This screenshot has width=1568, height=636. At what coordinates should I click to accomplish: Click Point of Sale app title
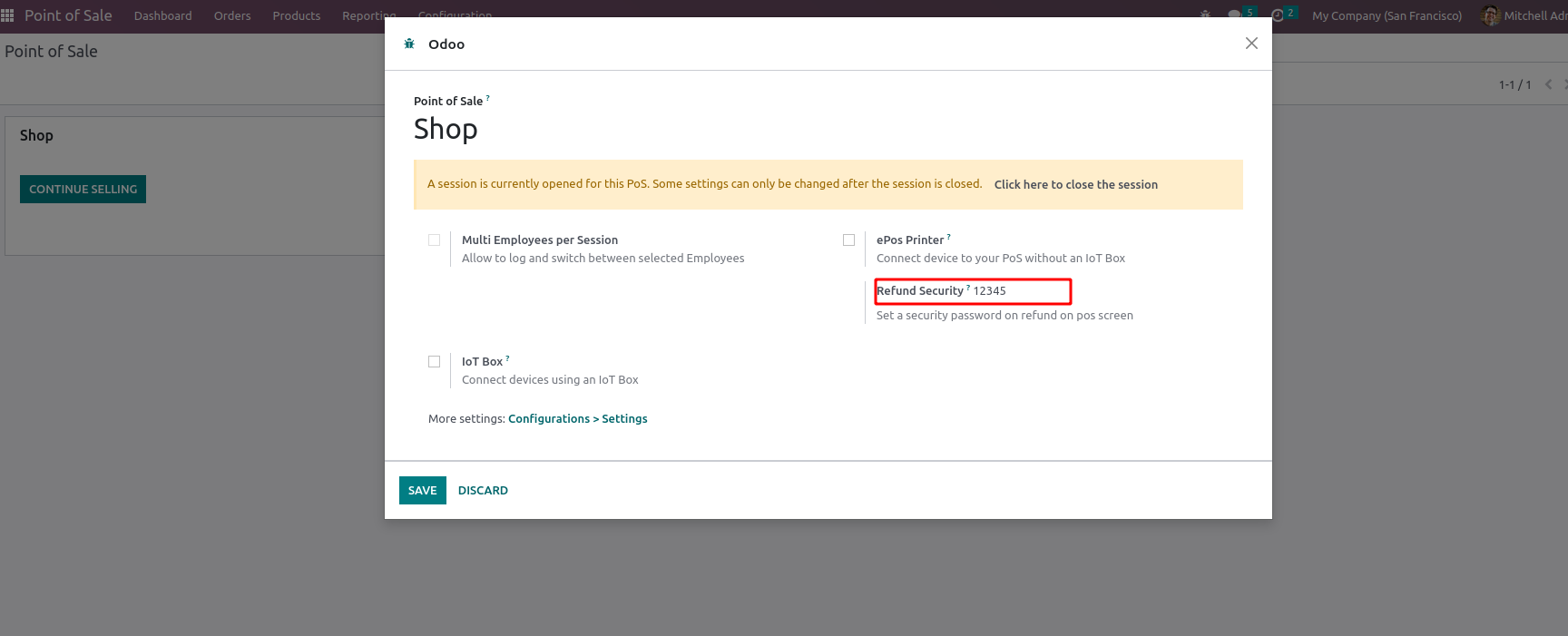[68, 15]
